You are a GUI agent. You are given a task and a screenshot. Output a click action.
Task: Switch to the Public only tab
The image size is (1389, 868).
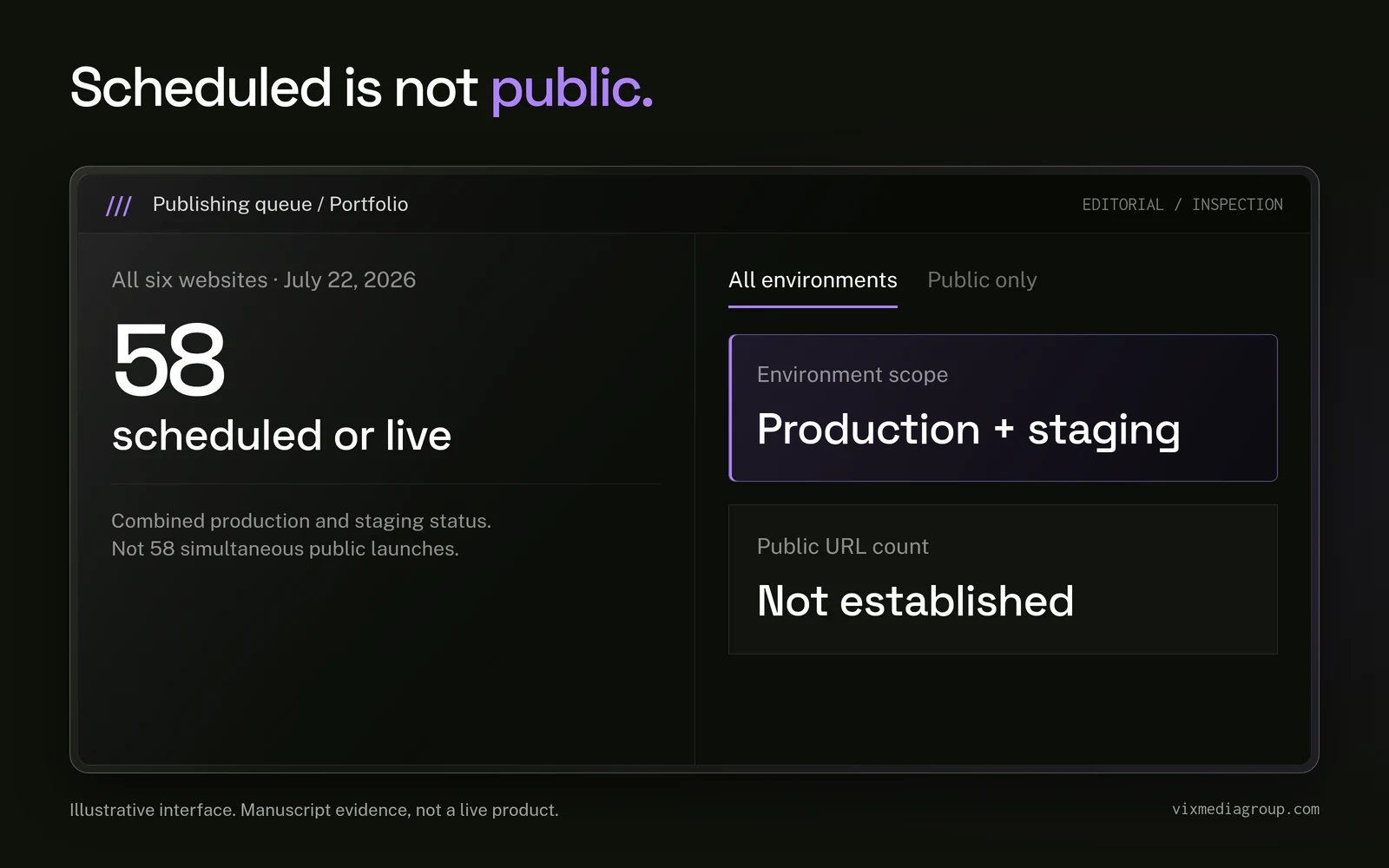coord(982,280)
